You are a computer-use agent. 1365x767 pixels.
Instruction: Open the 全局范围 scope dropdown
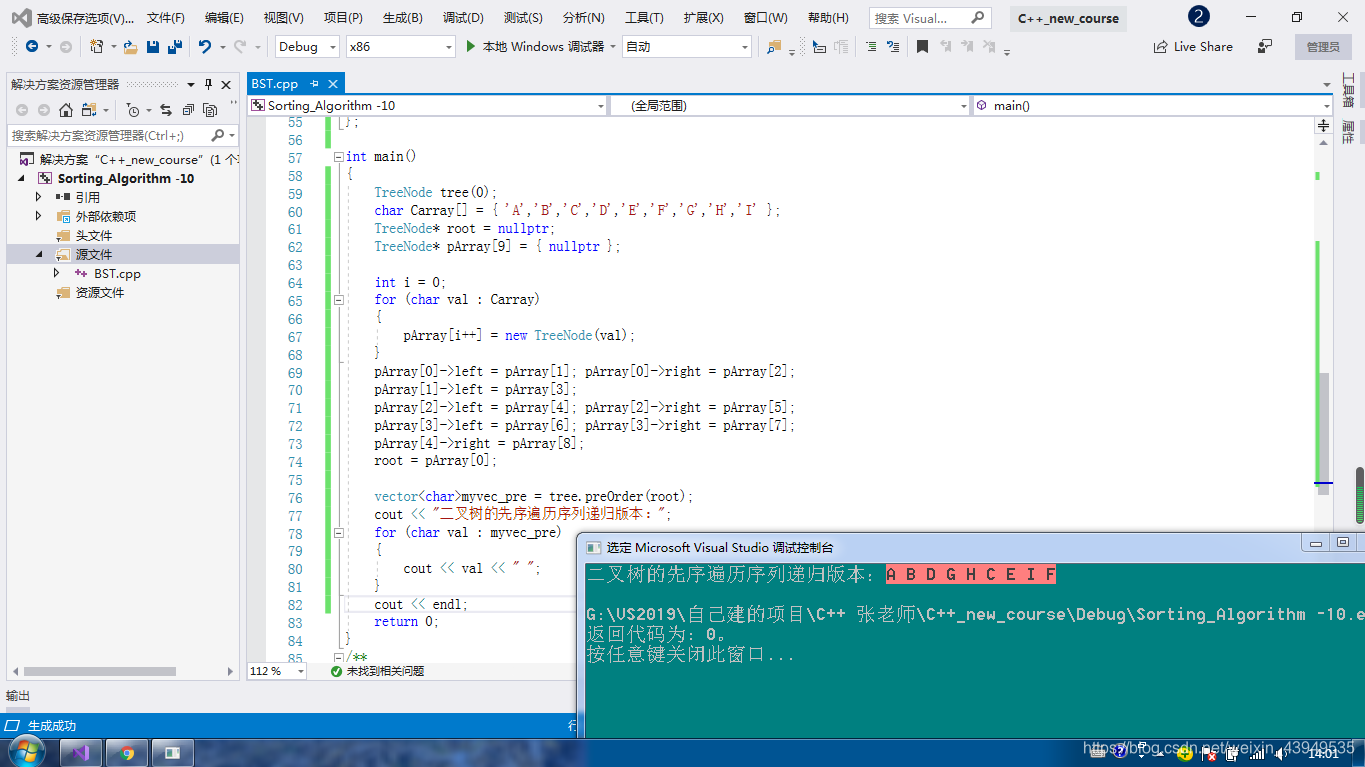[x=789, y=105]
